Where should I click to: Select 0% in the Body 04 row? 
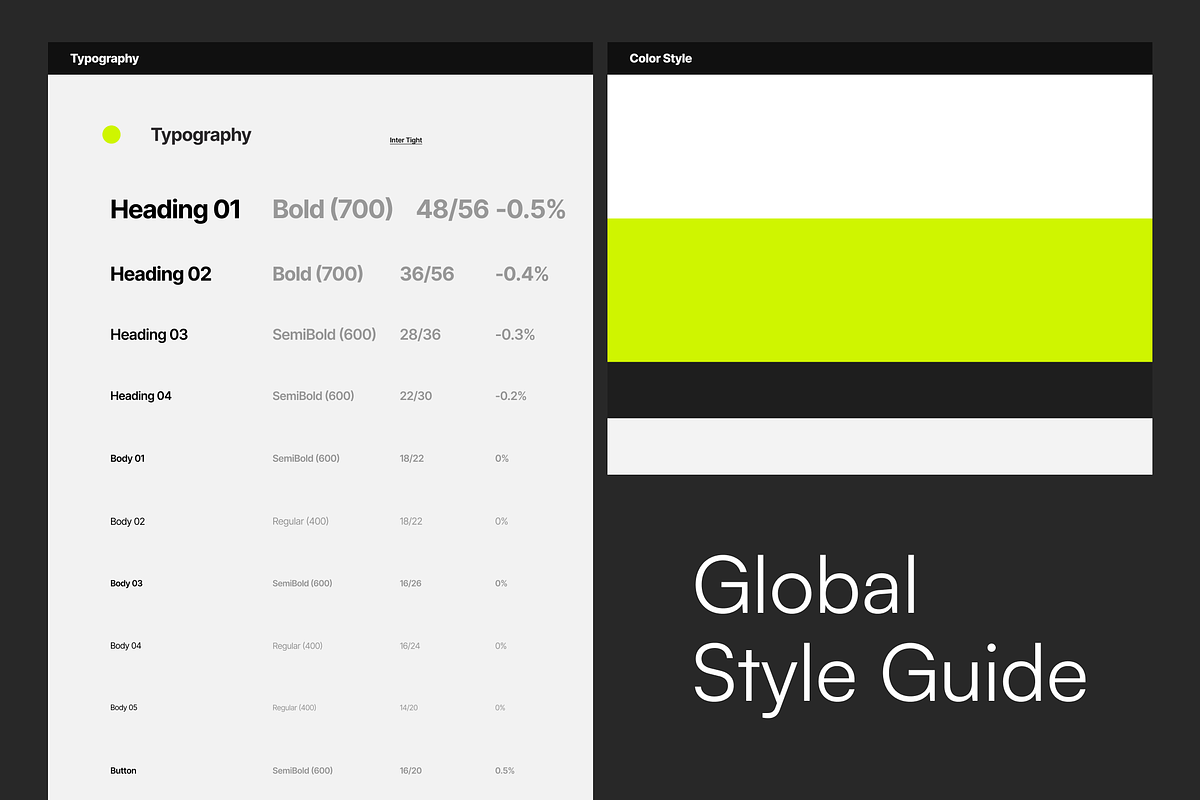[501, 646]
